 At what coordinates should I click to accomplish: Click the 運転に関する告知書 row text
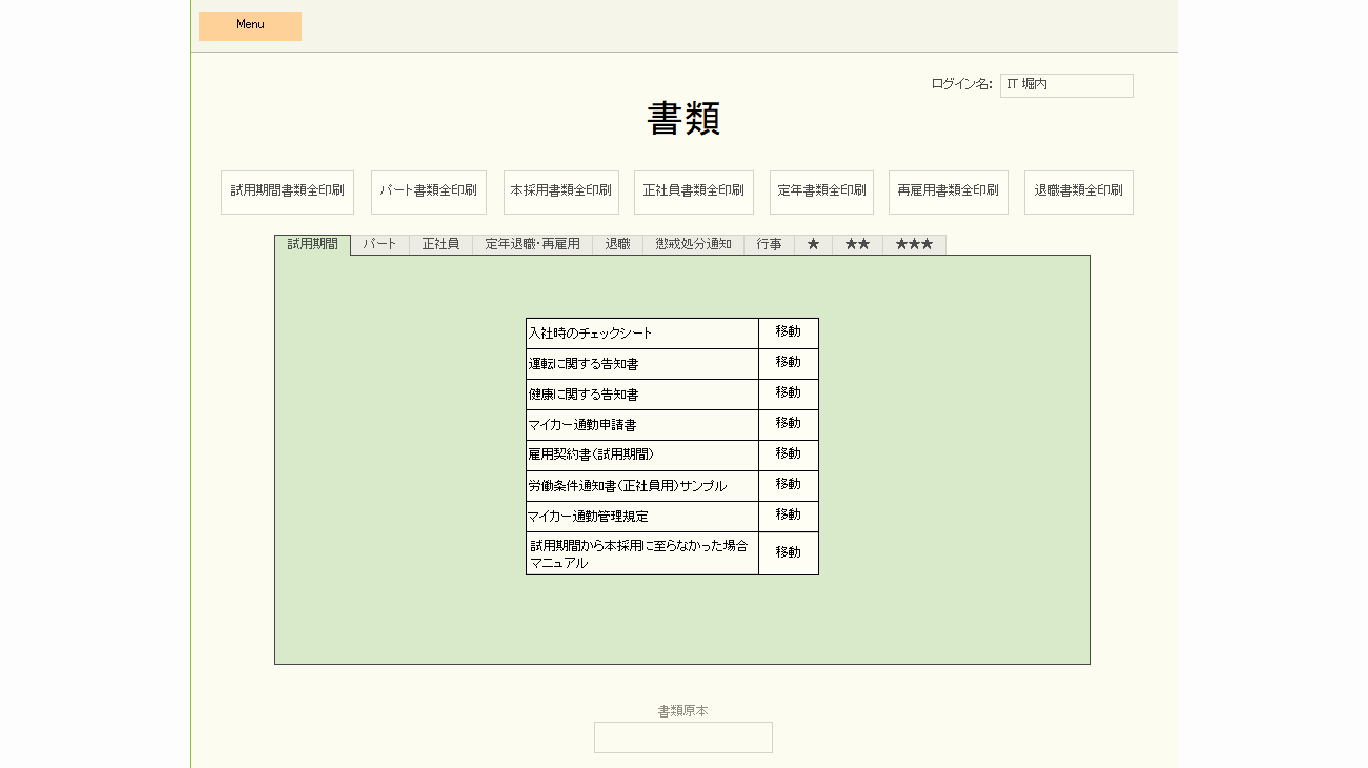[x=584, y=364]
